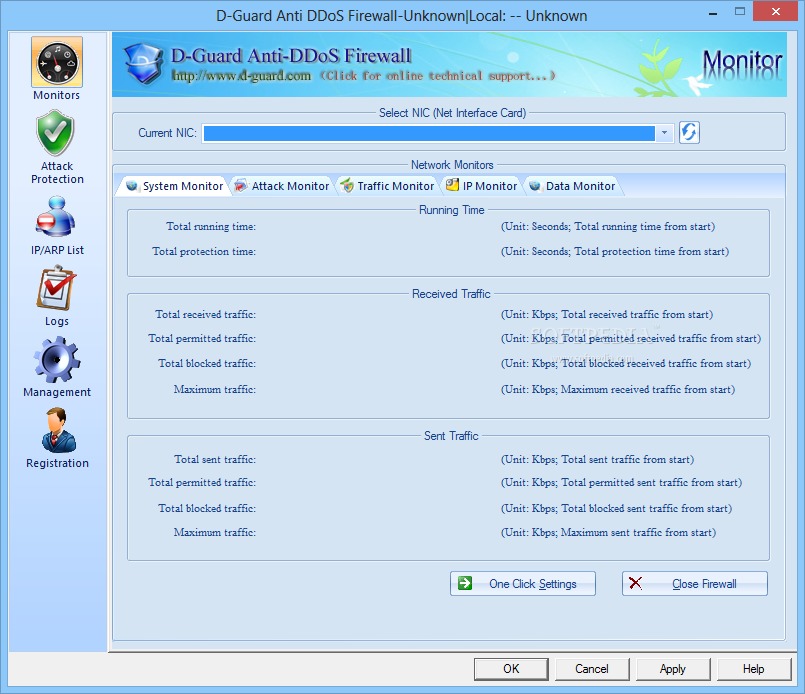This screenshot has height=694, width=805.
Task: Click the Cancel button
Action: point(591,669)
